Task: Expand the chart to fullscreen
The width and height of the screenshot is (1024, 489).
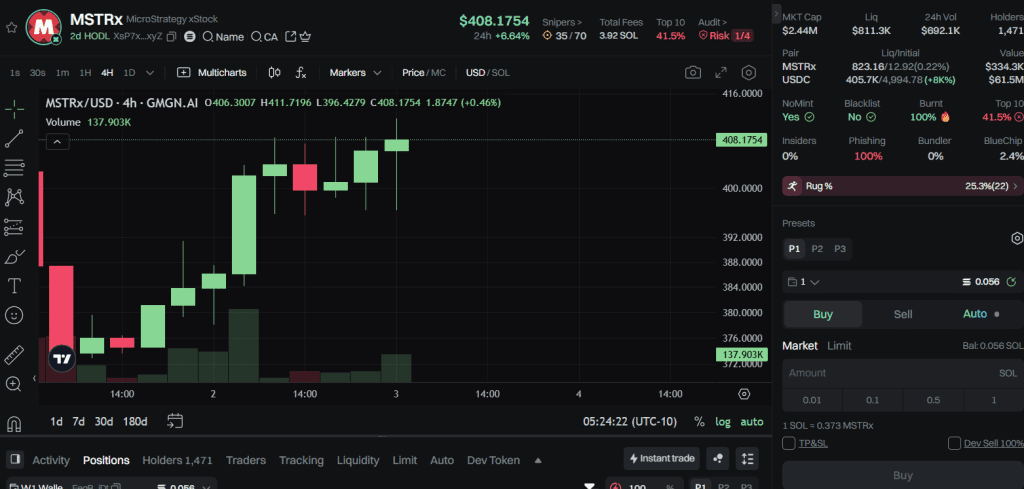Action: pyautogui.click(x=721, y=72)
